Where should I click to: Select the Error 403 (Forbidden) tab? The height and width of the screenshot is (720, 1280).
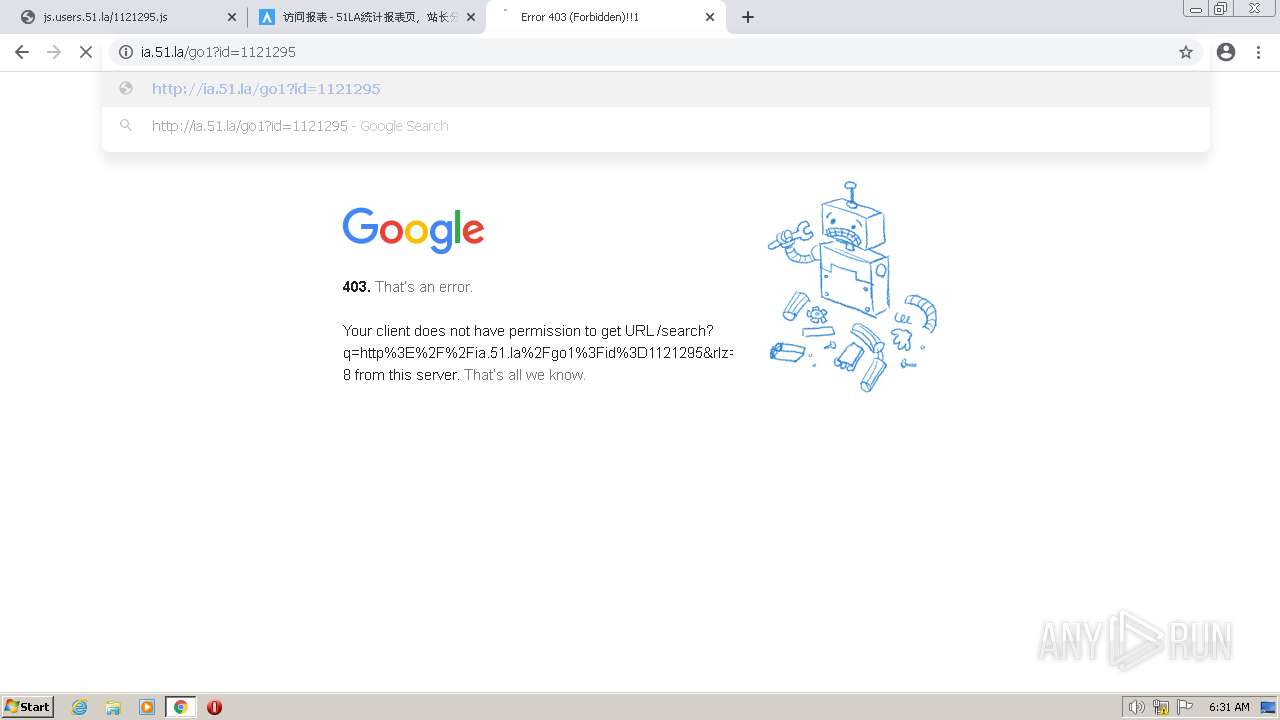coord(606,17)
